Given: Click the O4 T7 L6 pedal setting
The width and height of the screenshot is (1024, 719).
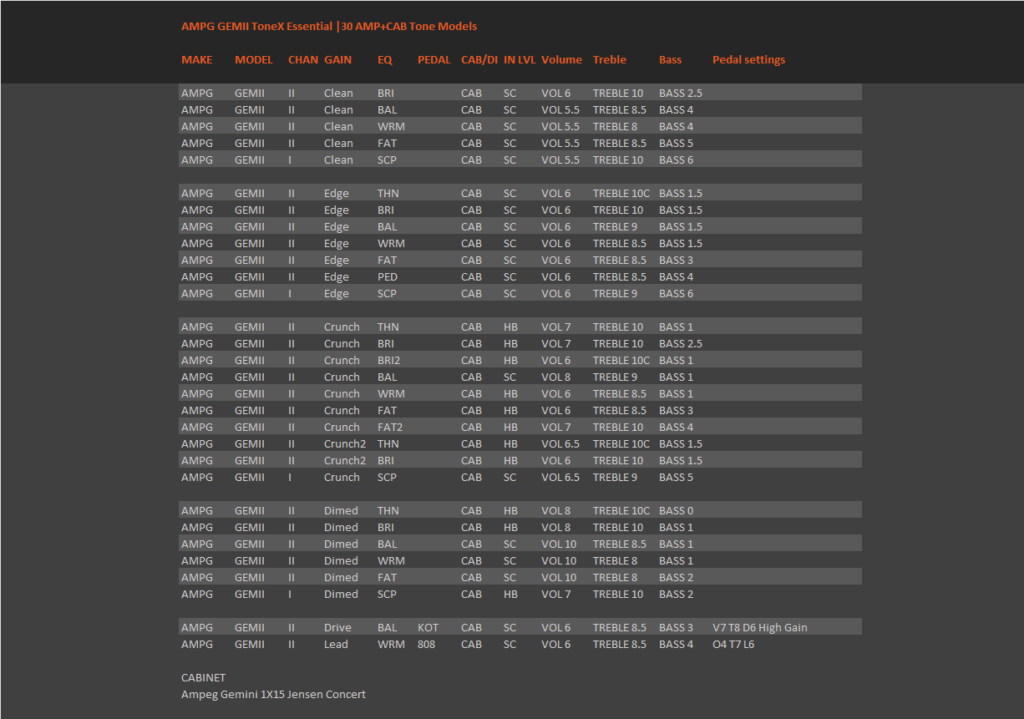Looking at the screenshot, I should [x=733, y=644].
